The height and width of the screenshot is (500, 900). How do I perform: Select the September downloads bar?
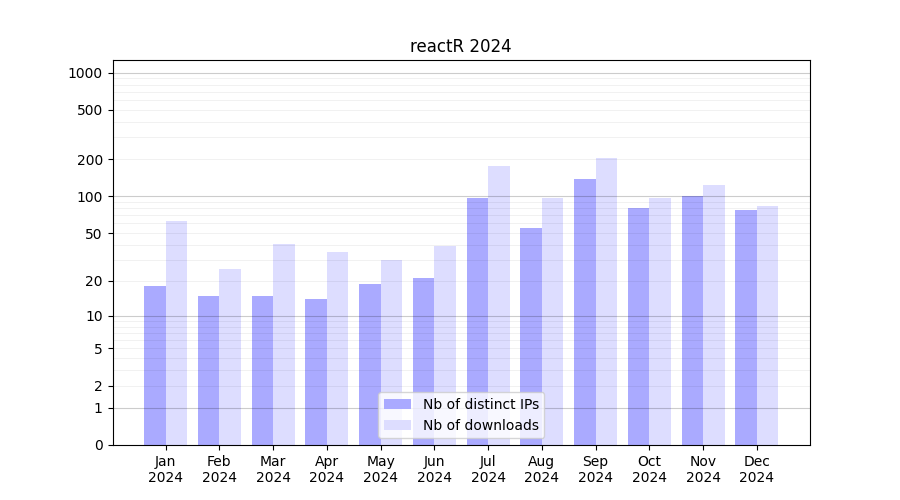click(606, 301)
